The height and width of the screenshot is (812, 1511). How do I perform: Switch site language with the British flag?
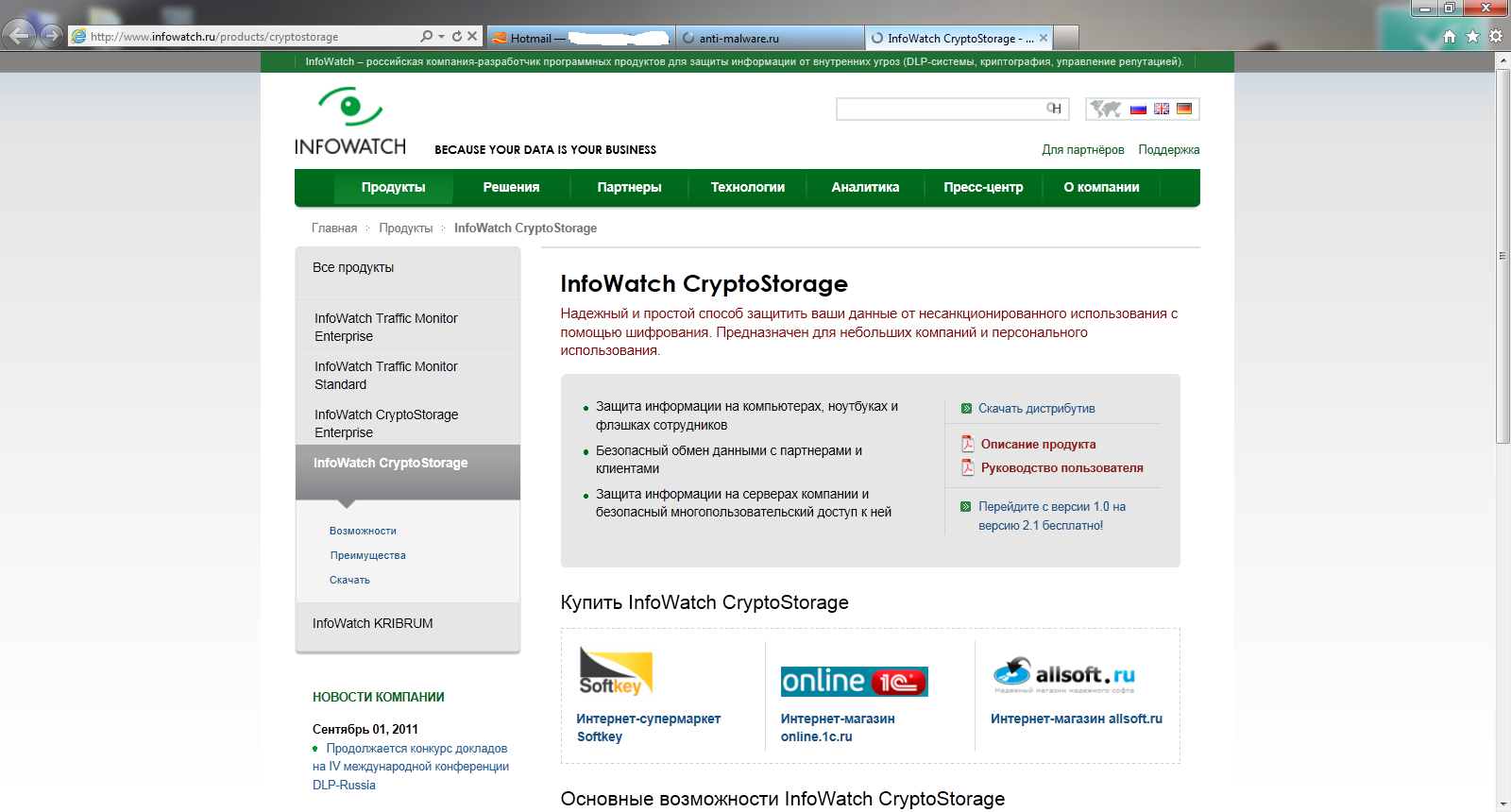click(1162, 109)
